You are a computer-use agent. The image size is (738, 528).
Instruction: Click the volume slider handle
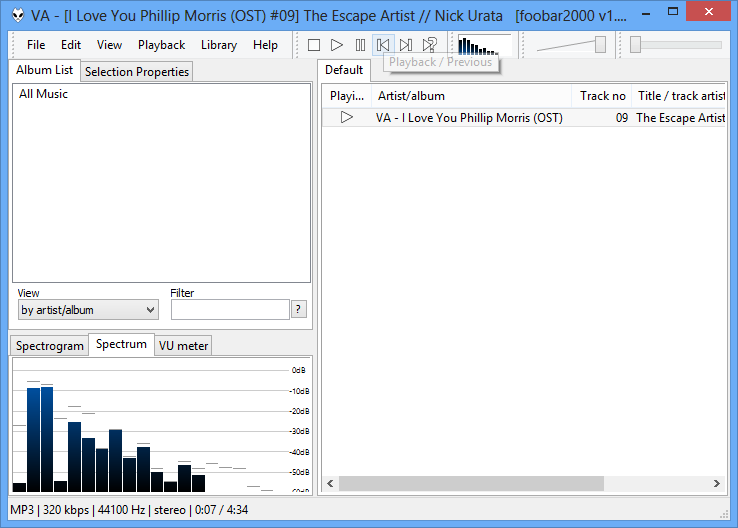coord(600,45)
